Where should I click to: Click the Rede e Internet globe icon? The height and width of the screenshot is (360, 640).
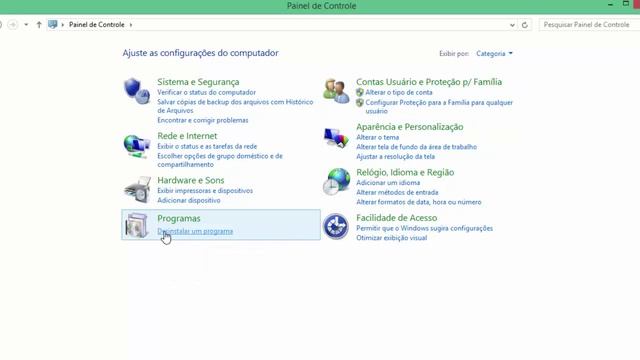pyautogui.click(x=137, y=146)
